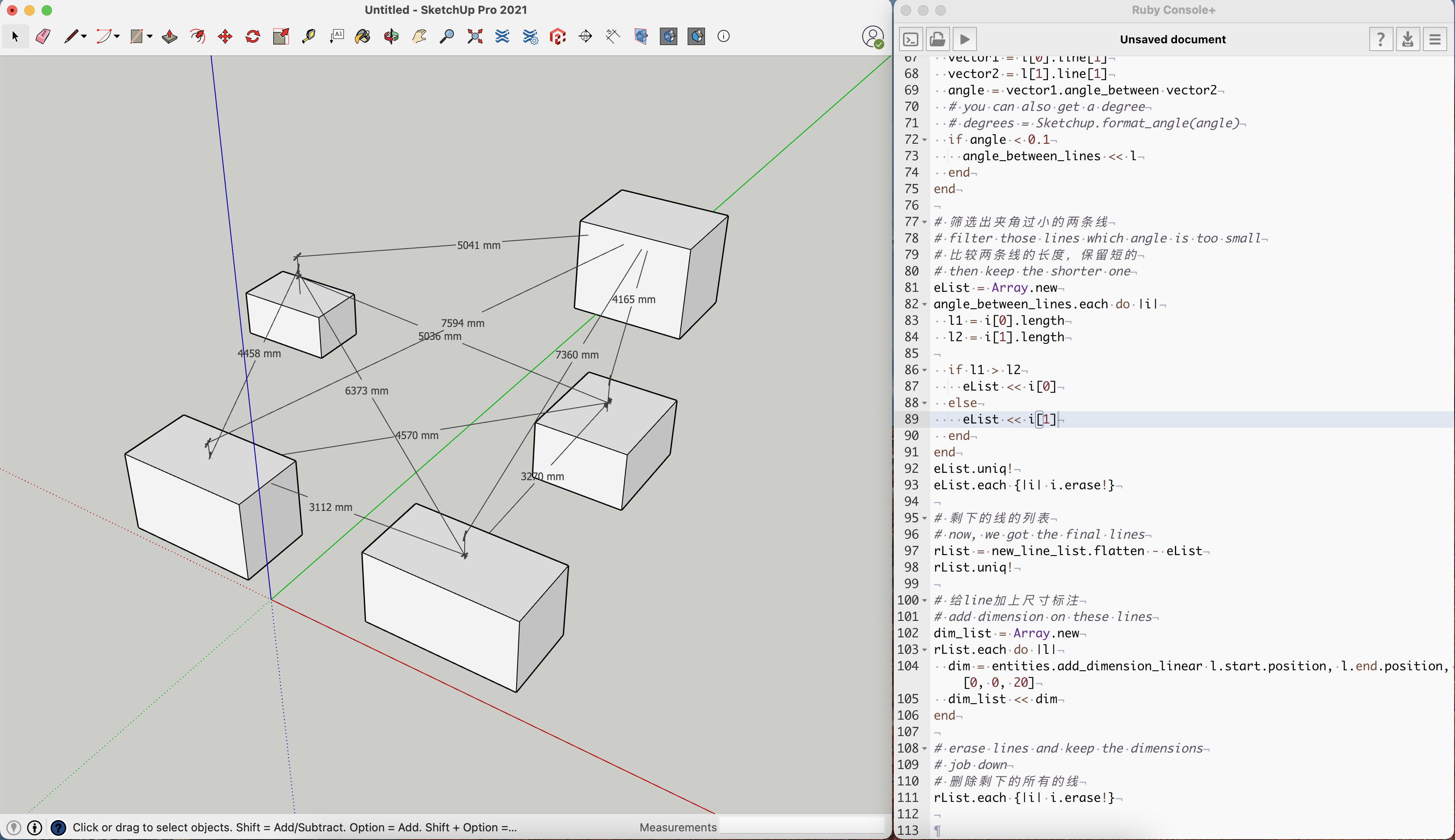Select the Zoom tool

[447, 36]
